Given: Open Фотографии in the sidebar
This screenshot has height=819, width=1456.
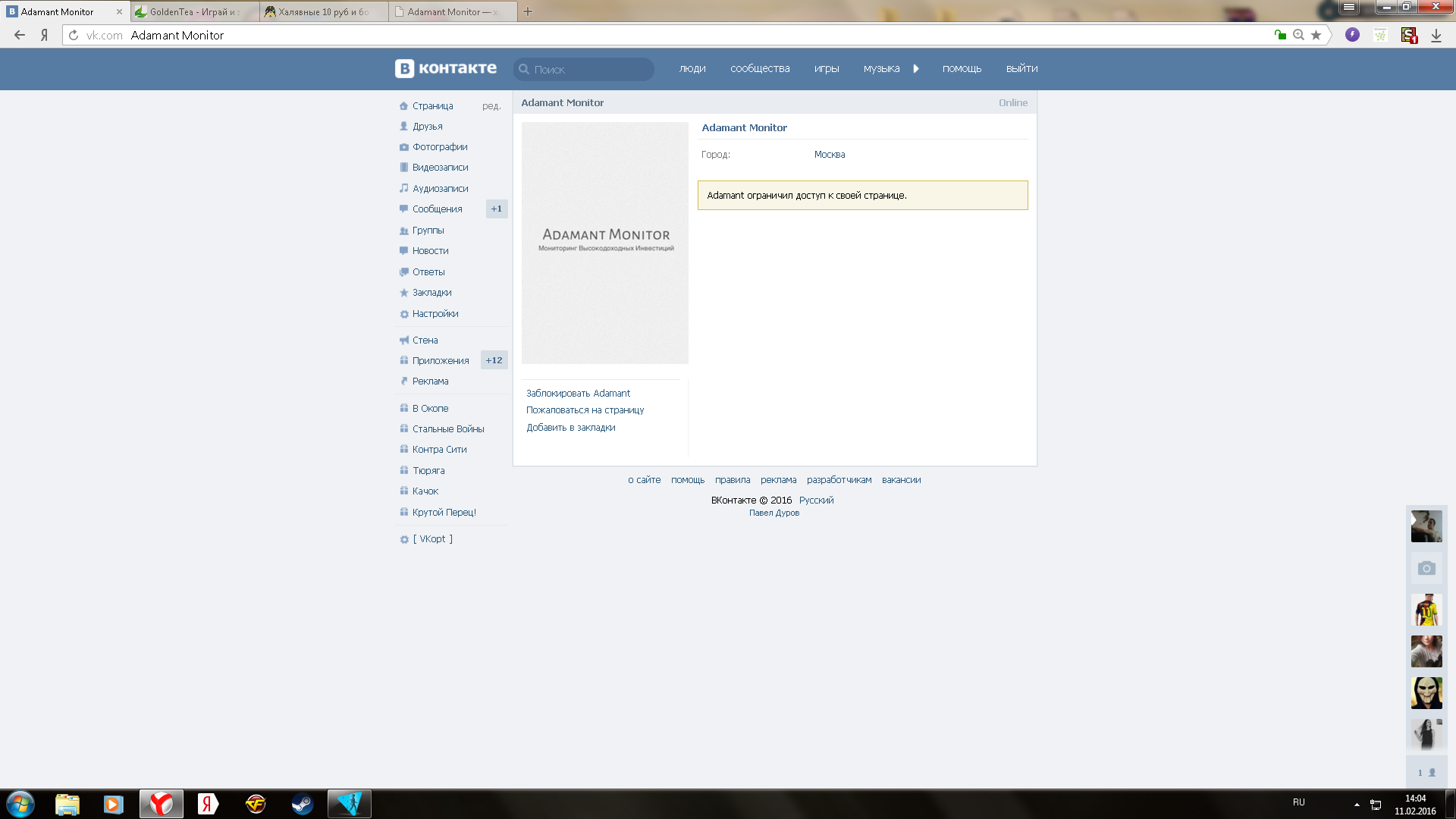Looking at the screenshot, I should [440, 147].
